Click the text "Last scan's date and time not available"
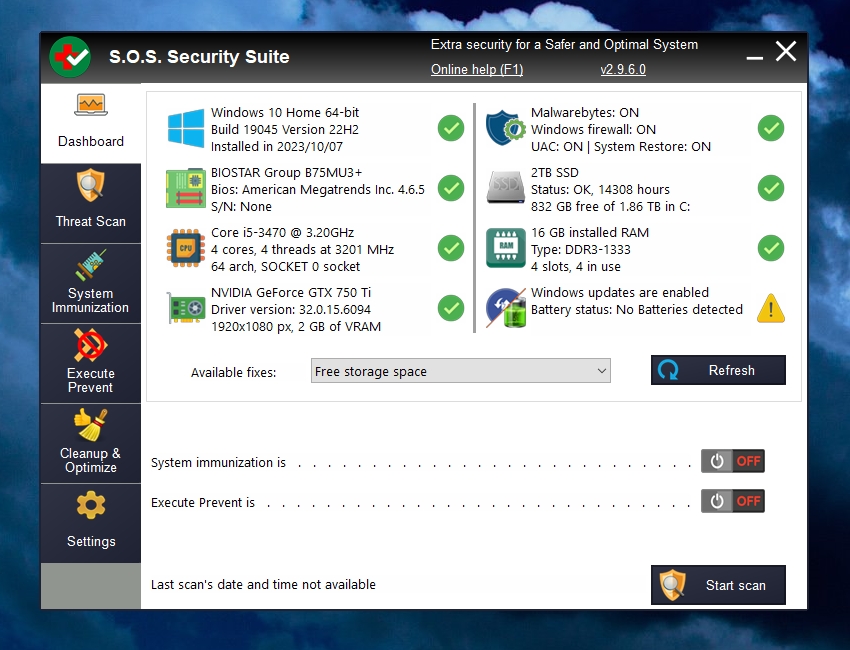This screenshot has height=650, width=850. pos(263,584)
